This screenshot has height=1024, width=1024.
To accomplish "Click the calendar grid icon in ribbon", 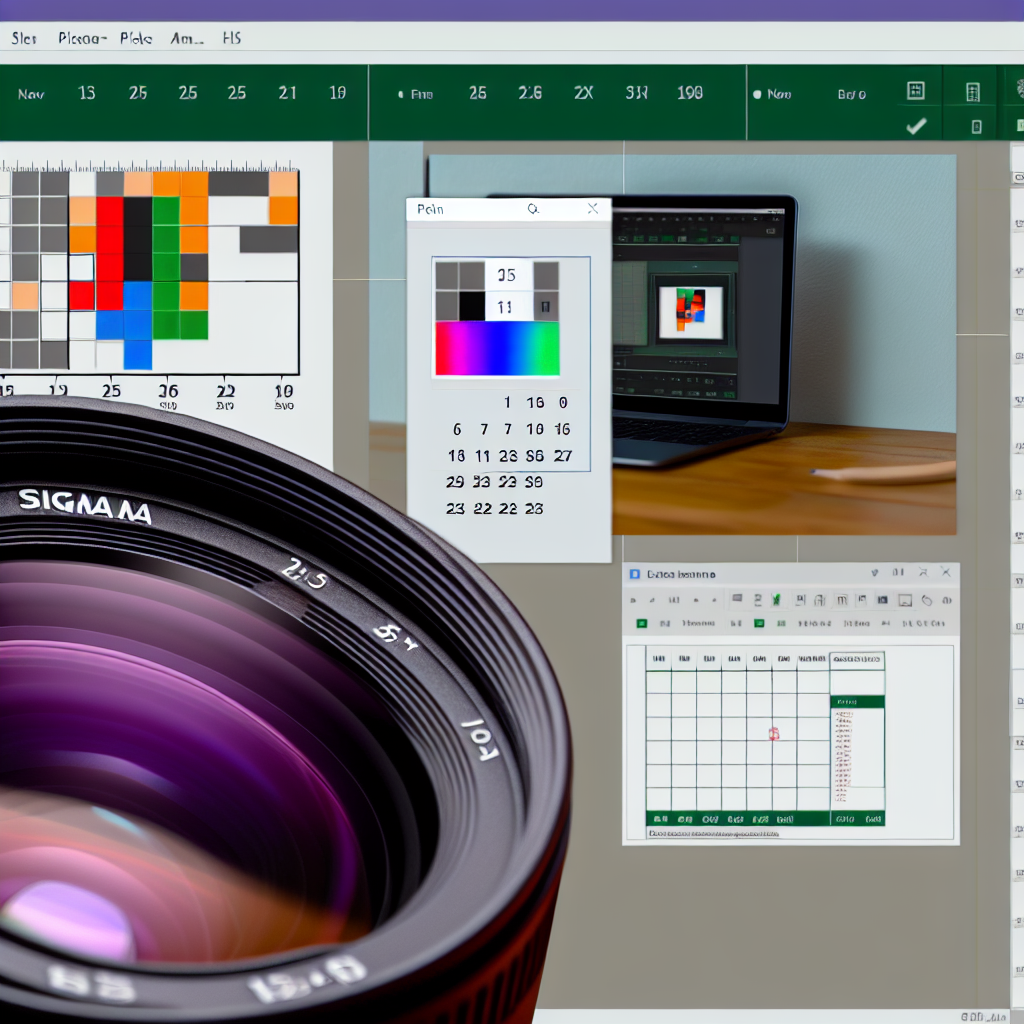I will coord(916,90).
